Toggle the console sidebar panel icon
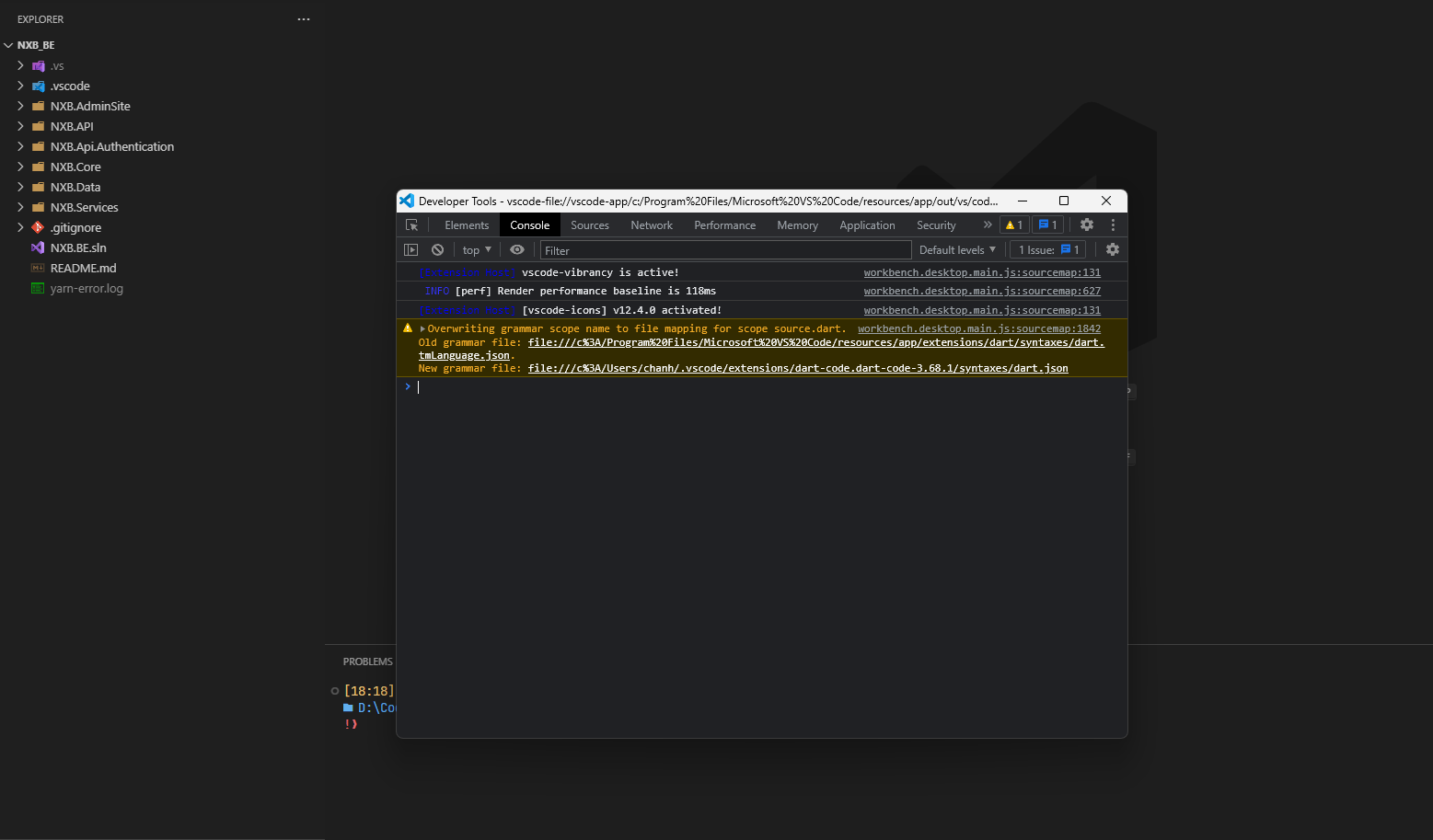The height and width of the screenshot is (840, 1433). (410, 249)
